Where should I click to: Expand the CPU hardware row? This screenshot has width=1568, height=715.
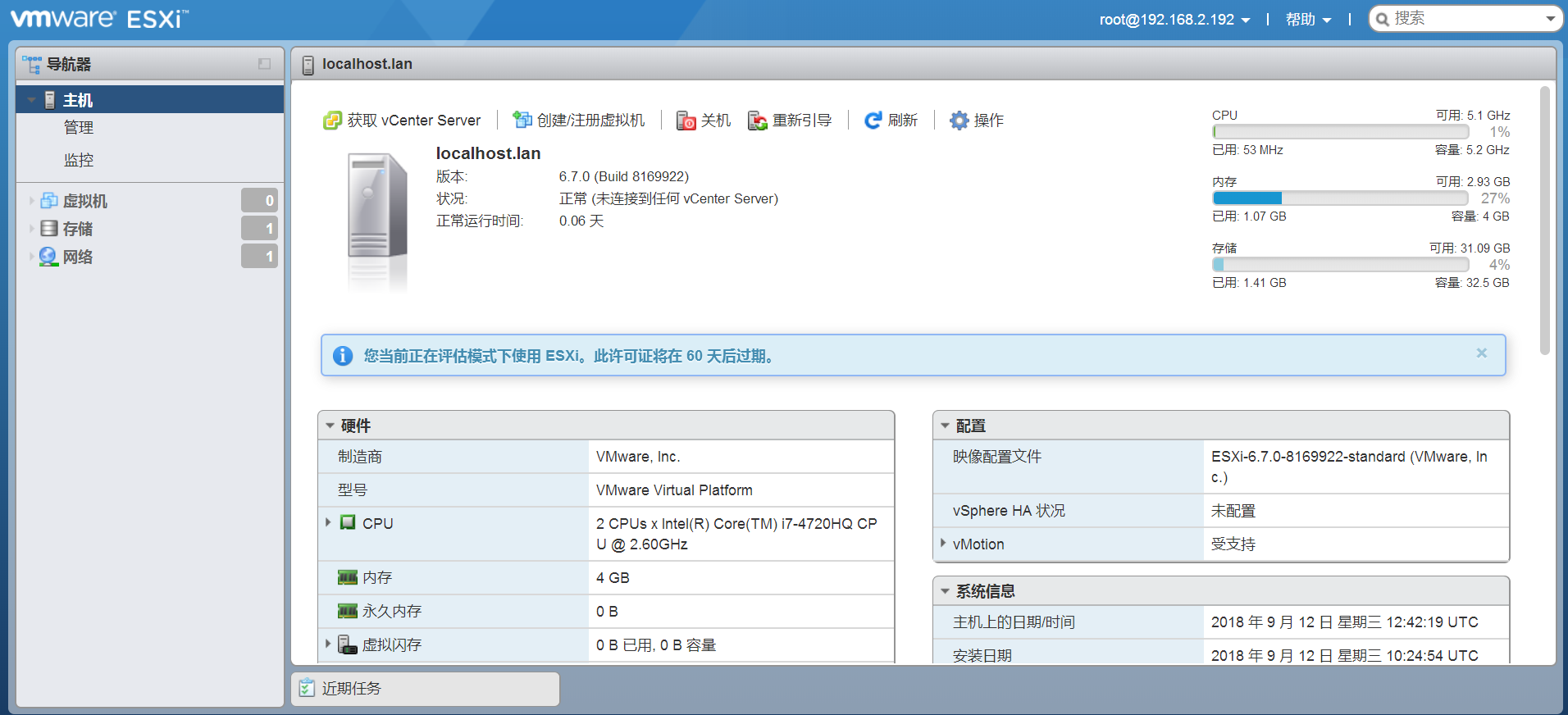[328, 522]
